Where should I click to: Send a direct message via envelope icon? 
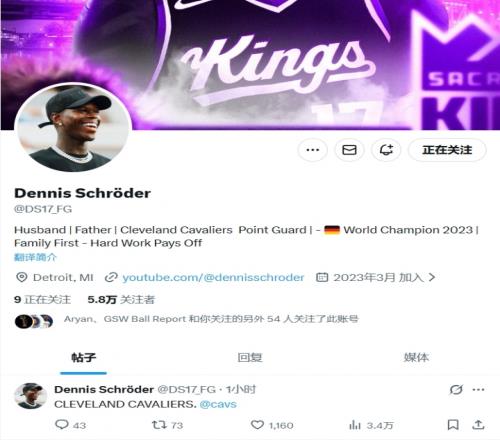coord(349,150)
